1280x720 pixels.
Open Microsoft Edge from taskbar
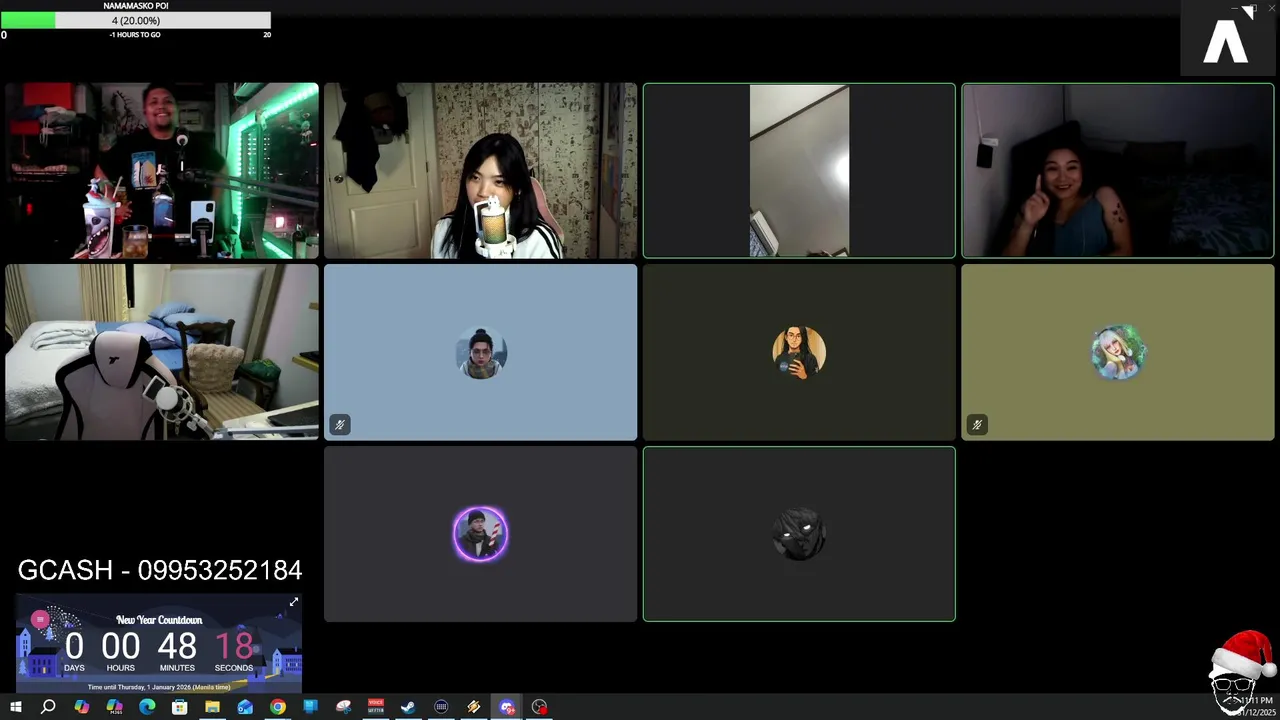click(x=147, y=707)
